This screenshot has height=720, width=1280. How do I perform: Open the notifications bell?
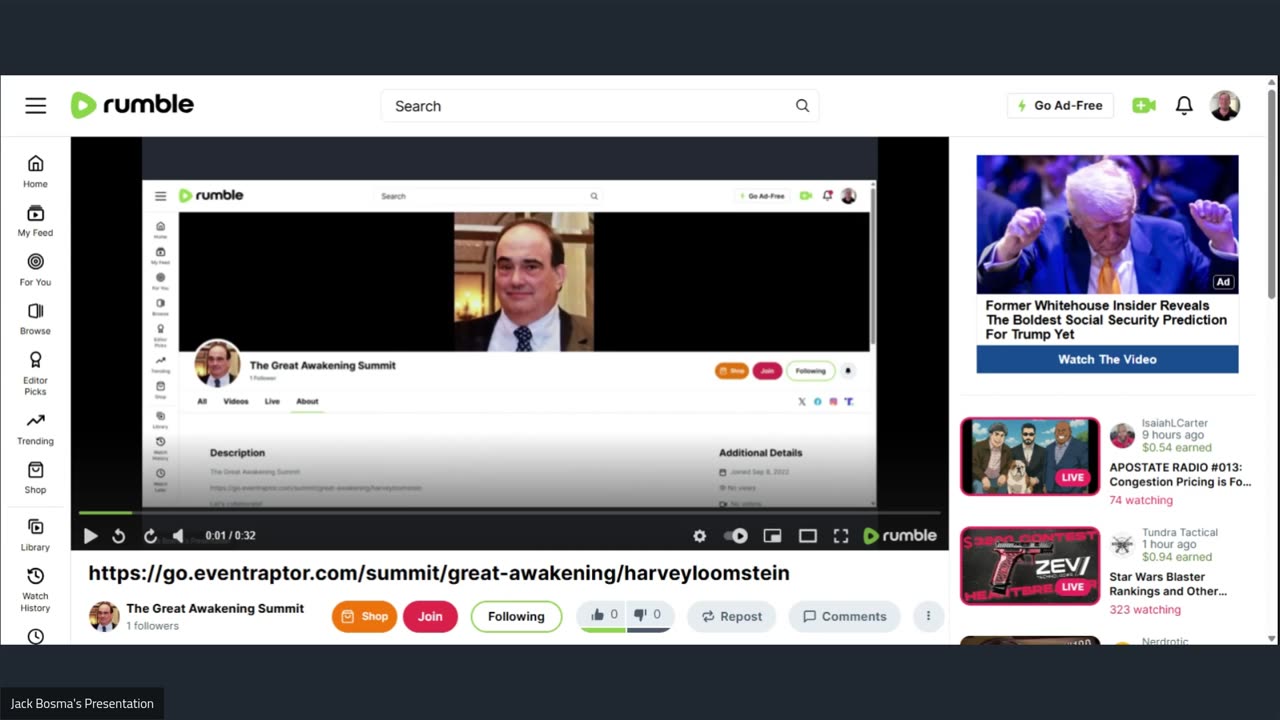(x=1184, y=105)
